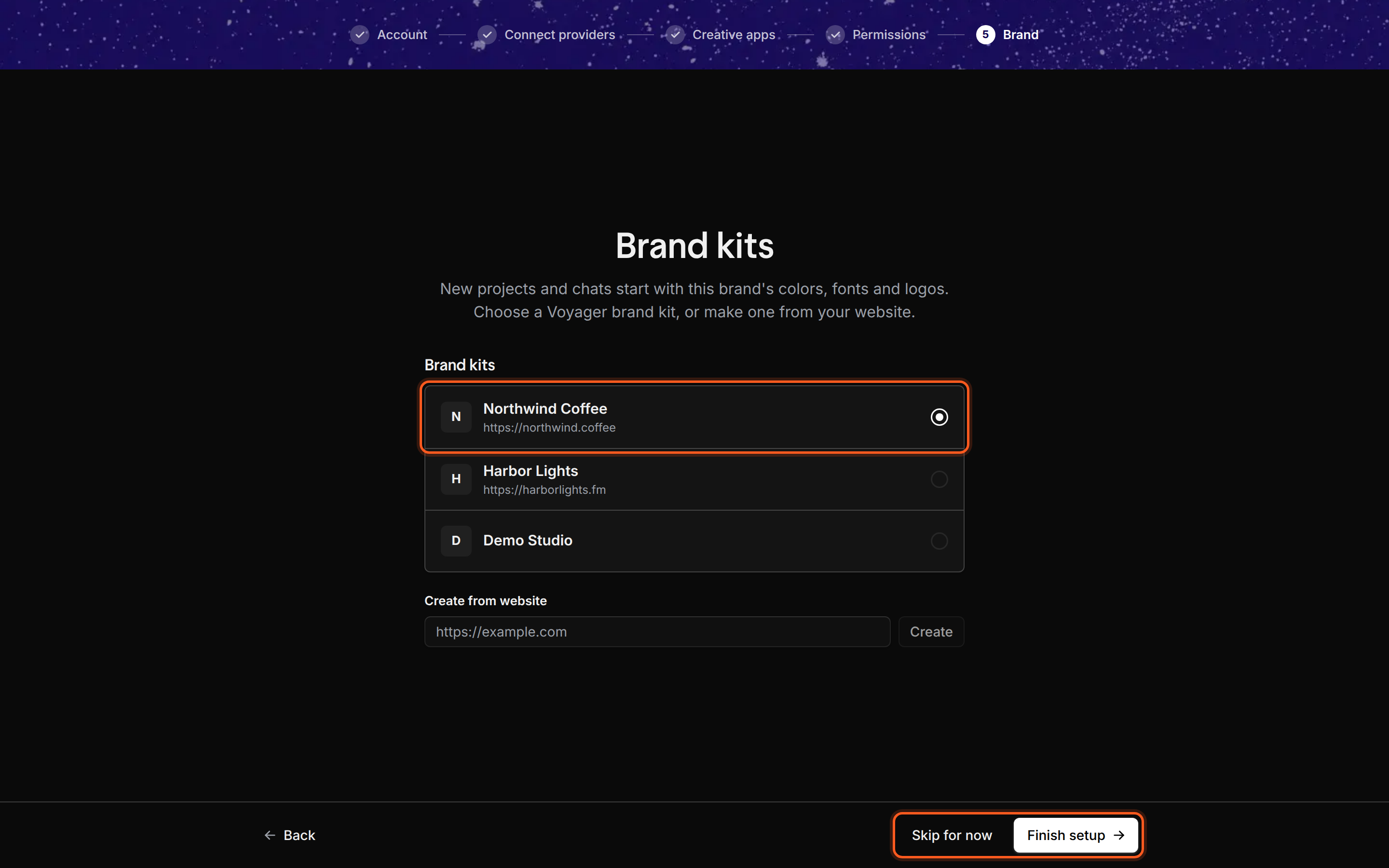The image size is (1389, 868).
Task: Select the Demo Studio radio button
Action: coord(939,541)
